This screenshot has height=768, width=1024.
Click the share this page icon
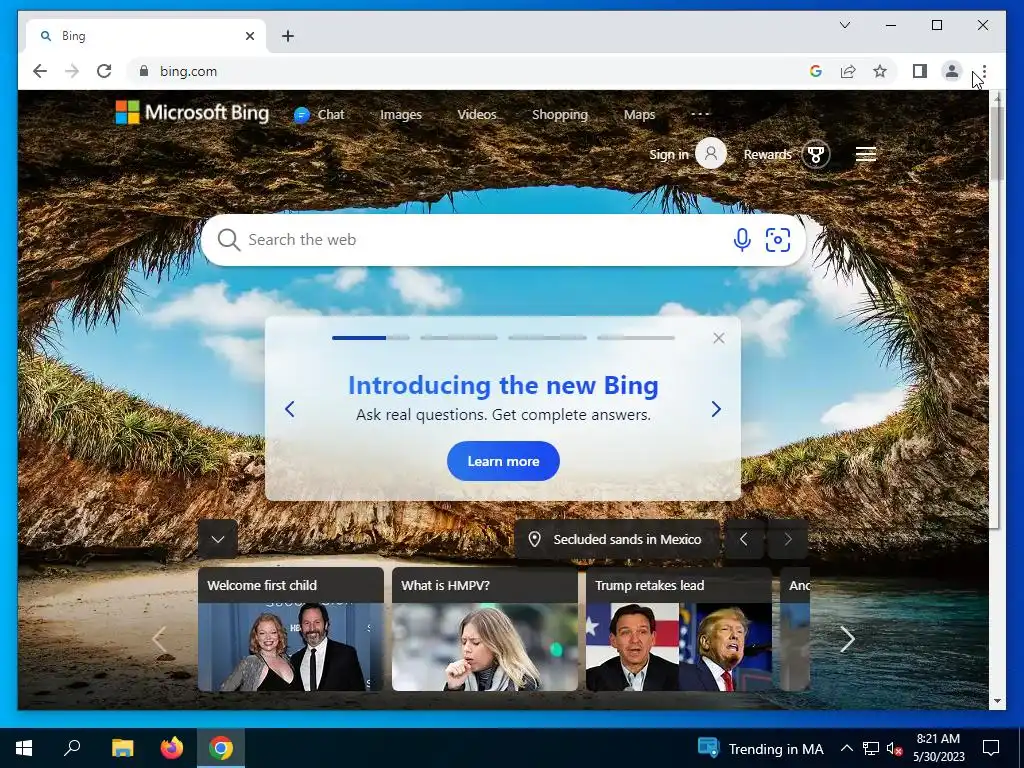(848, 71)
